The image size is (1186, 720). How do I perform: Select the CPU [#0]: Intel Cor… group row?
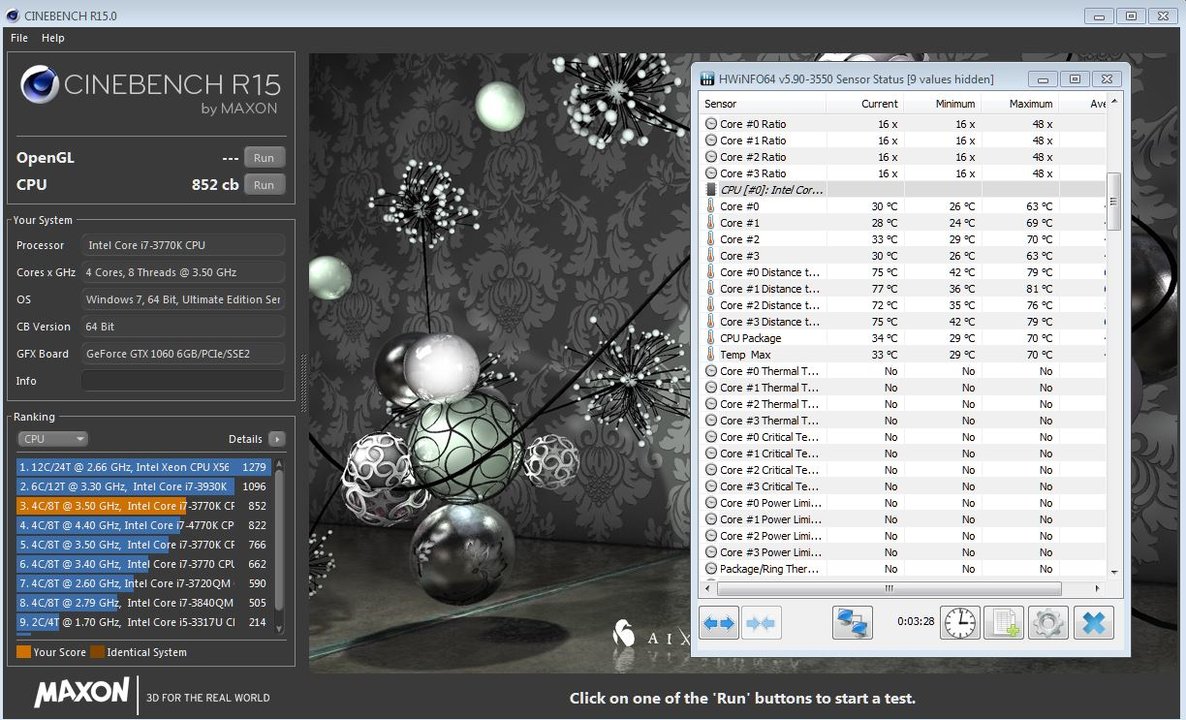904,190
